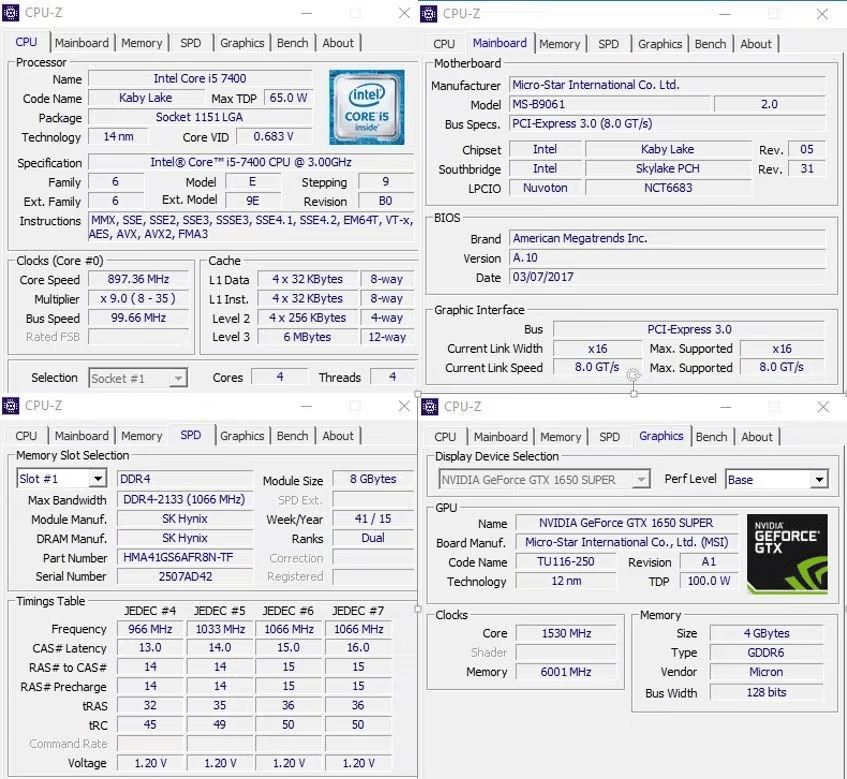The width and height of the screenshot is (847, 779).
Task: Click the Part Number field HMA41GS6AFR8N-TF
Action: [x=185, y=557]
